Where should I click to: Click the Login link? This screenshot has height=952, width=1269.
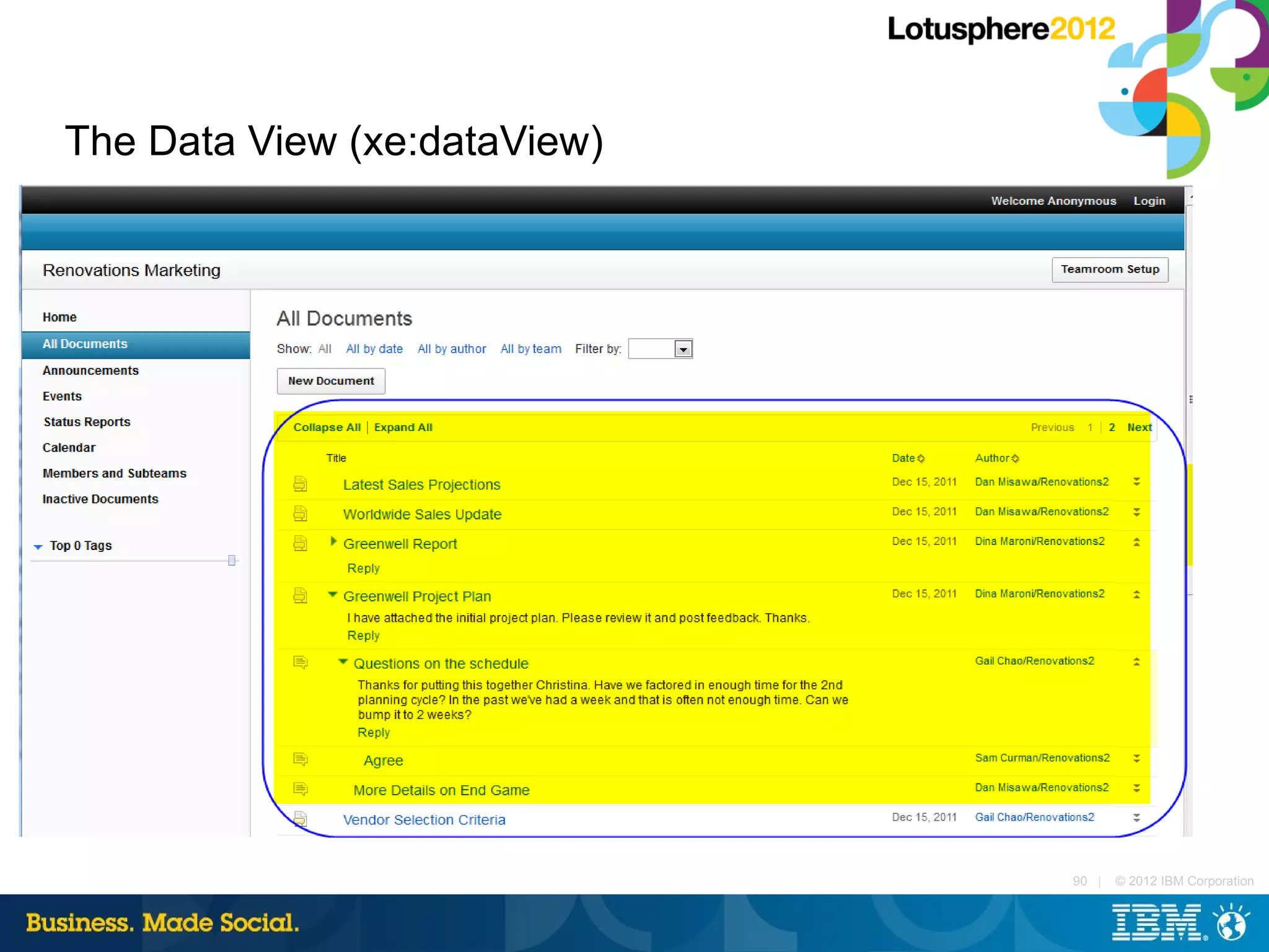(1149, 201)
